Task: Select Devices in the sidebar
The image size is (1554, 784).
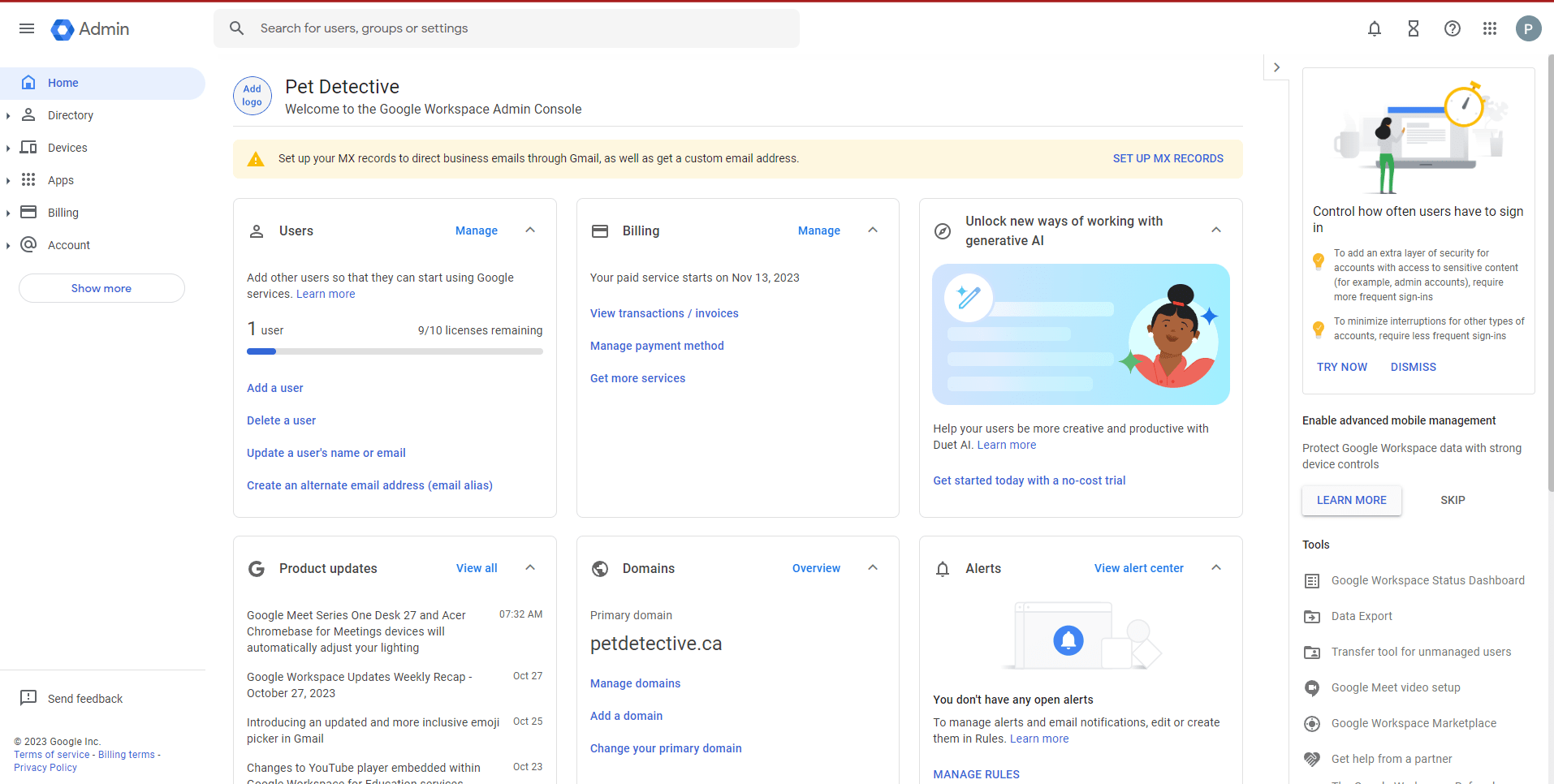Action: (x=67, y=148)
